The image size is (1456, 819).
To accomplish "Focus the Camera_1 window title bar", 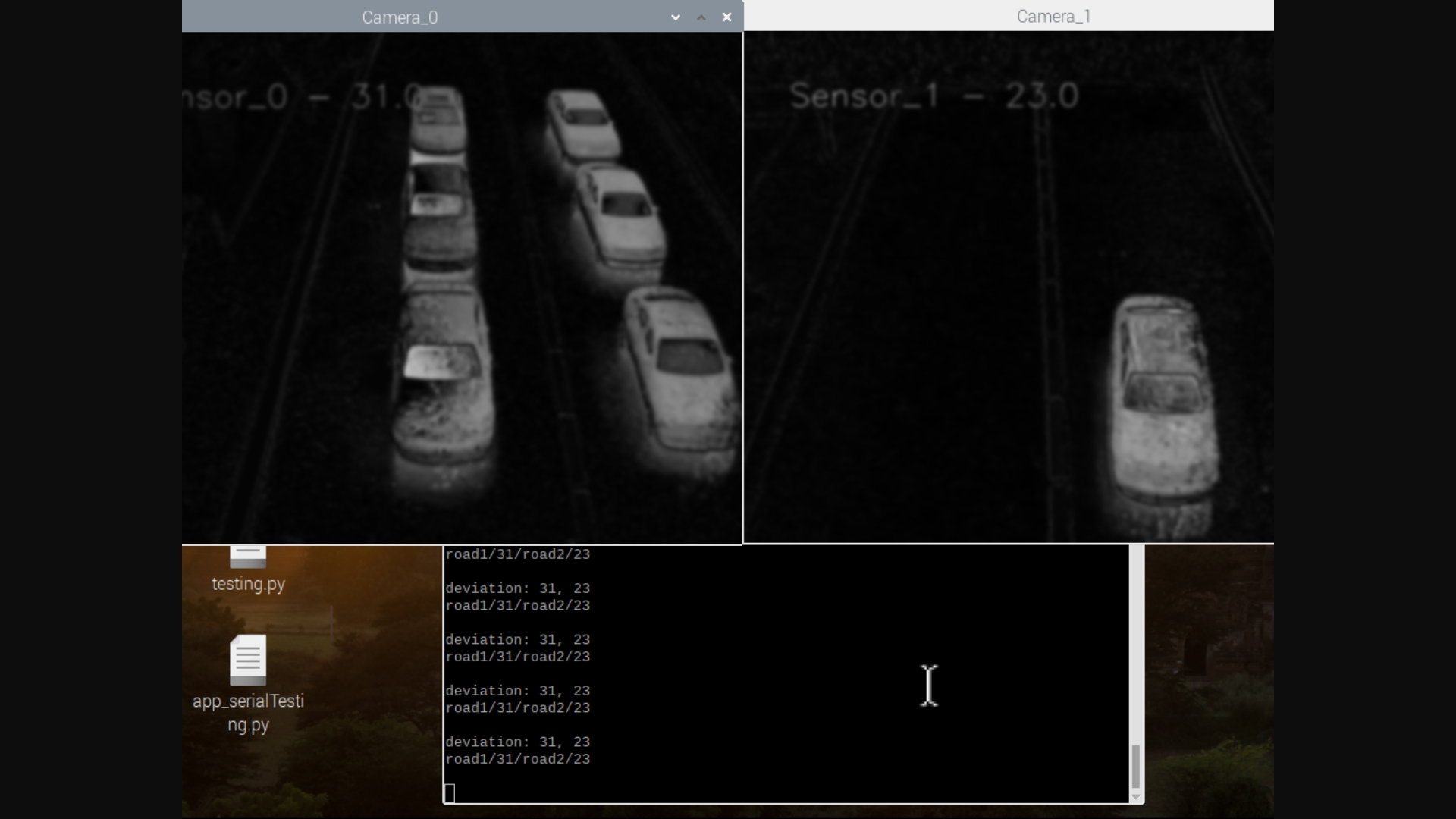I will click(x=1053, y=16).
